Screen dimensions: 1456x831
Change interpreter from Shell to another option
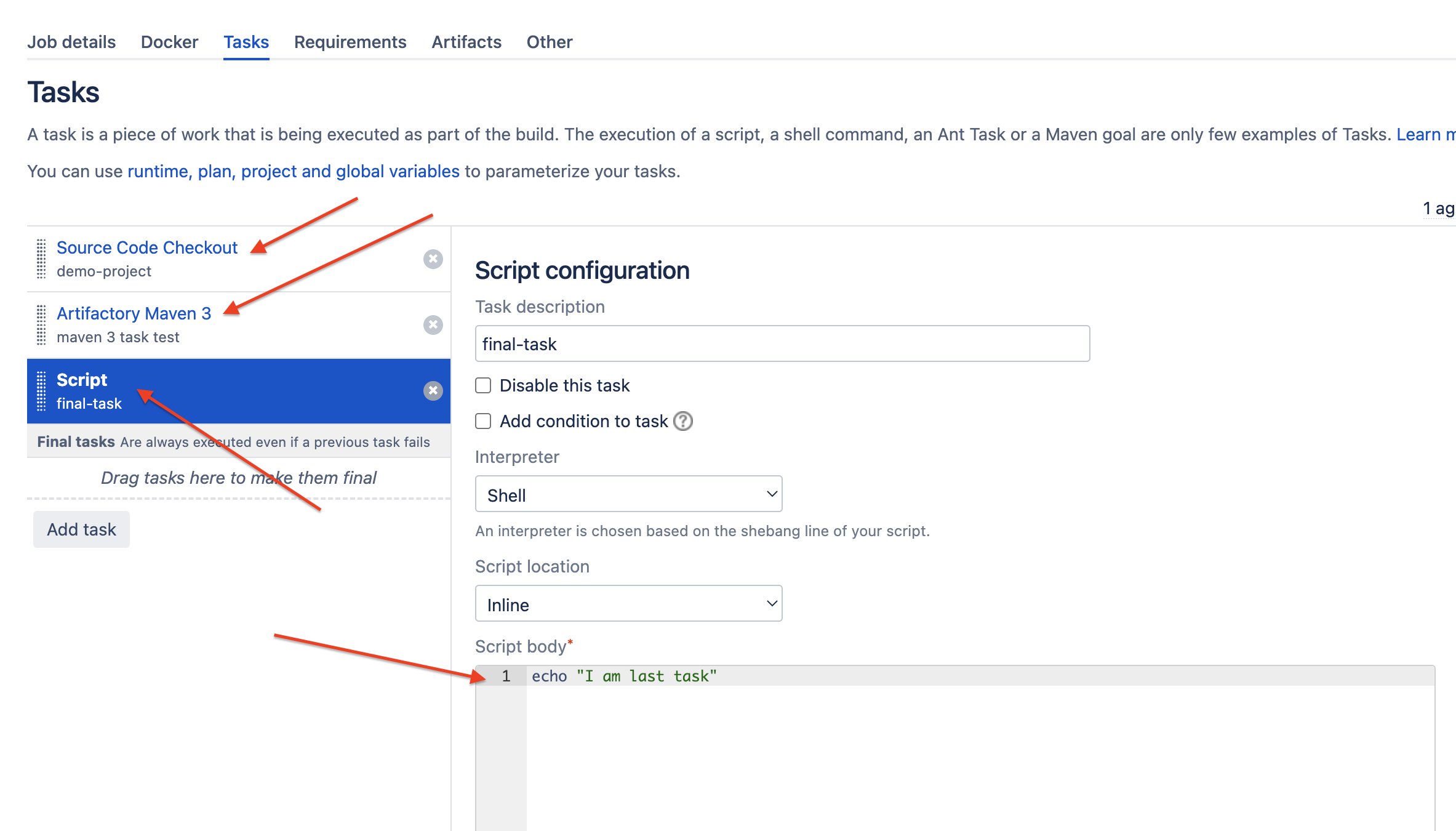628,494
